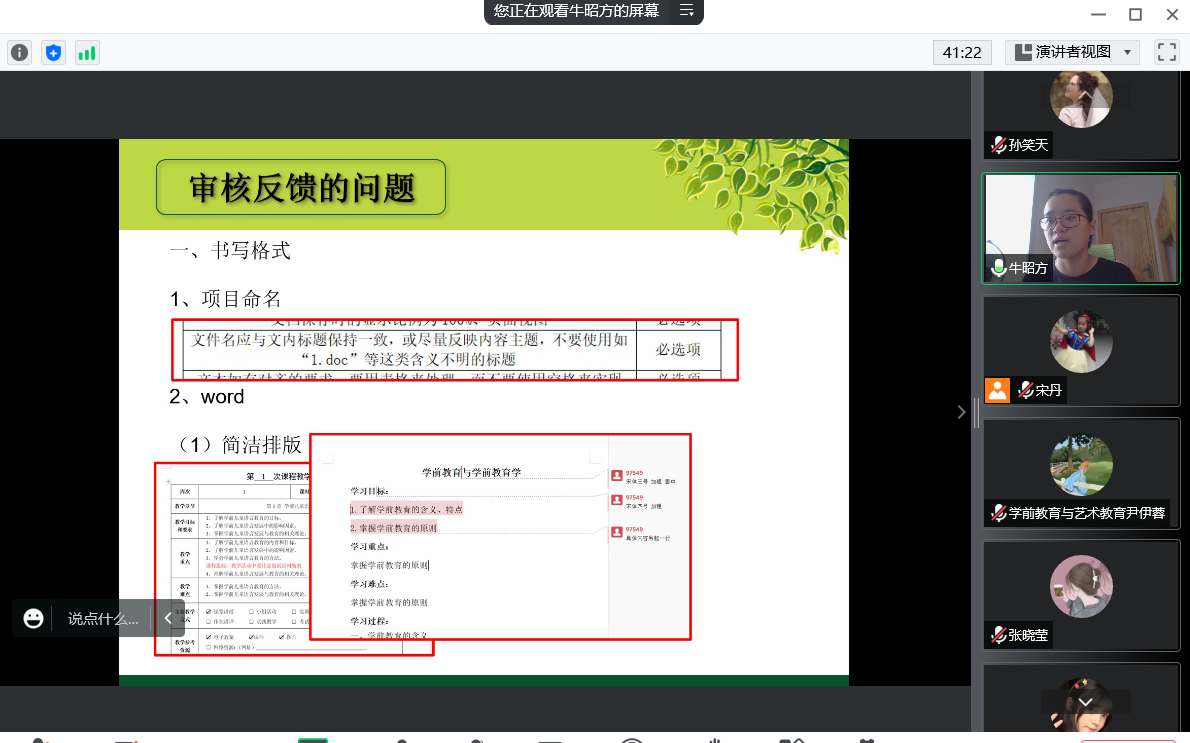Focus the 说点什么... chat input

(103, 619)
